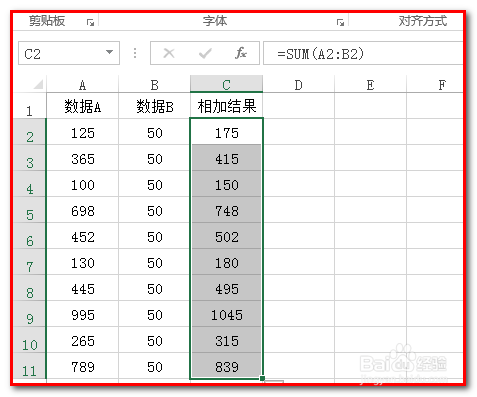
Task: Select result cell 495
Action: pos(226,288)
